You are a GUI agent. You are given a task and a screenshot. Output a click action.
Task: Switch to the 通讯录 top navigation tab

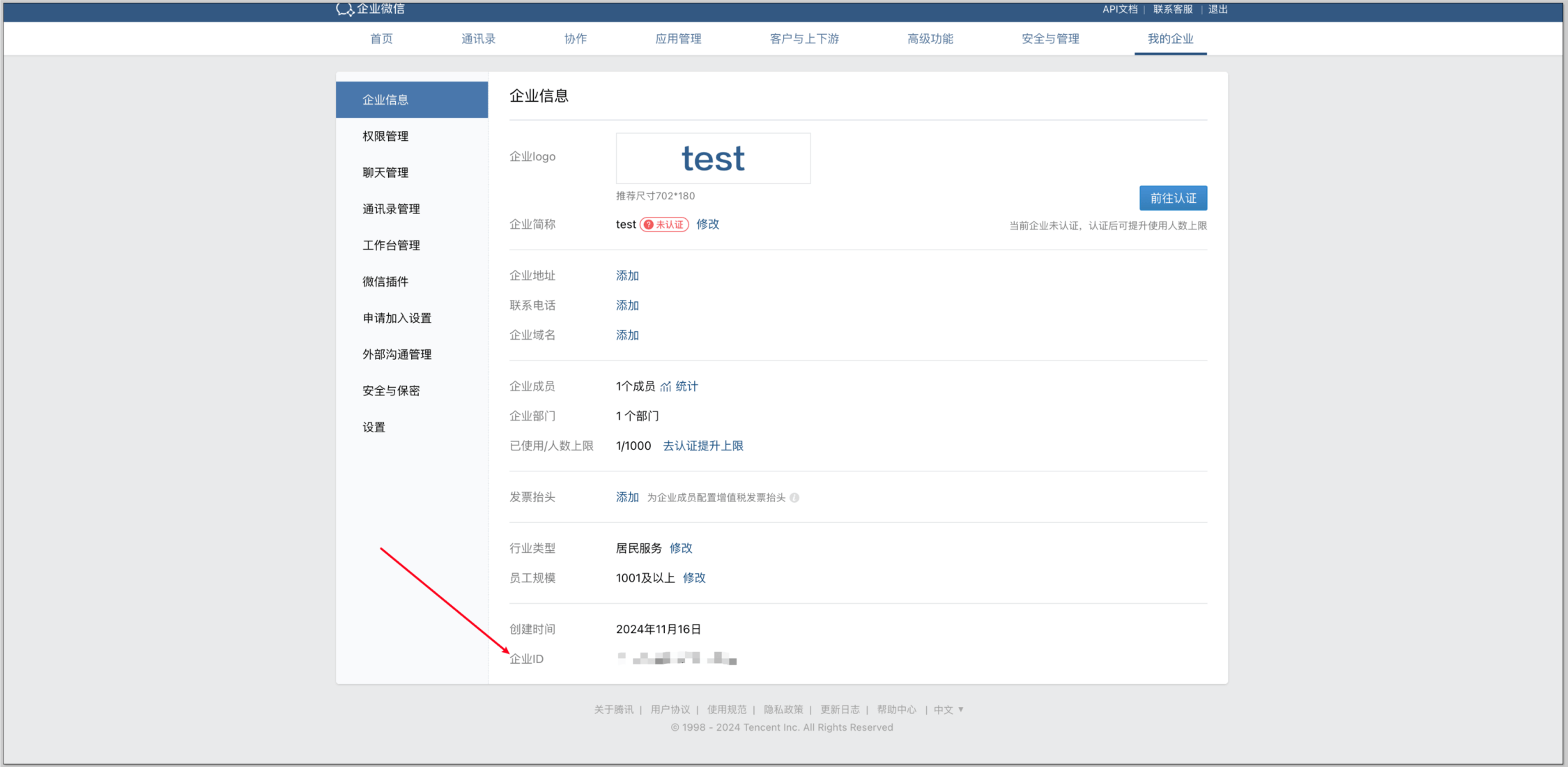click(478, 39)
